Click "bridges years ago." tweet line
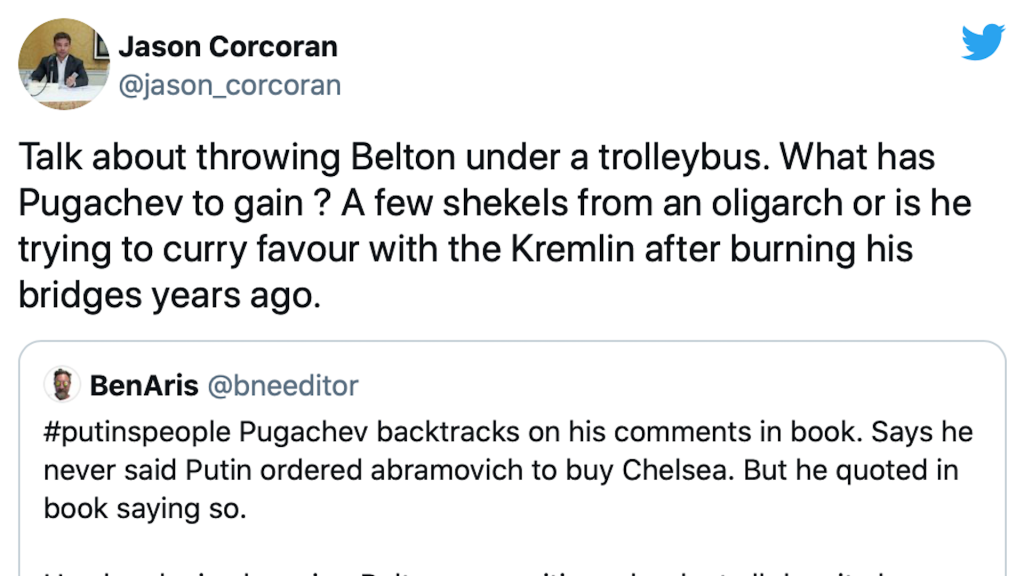The width and height of the screenshot is (1024, 576). (170, 294)
